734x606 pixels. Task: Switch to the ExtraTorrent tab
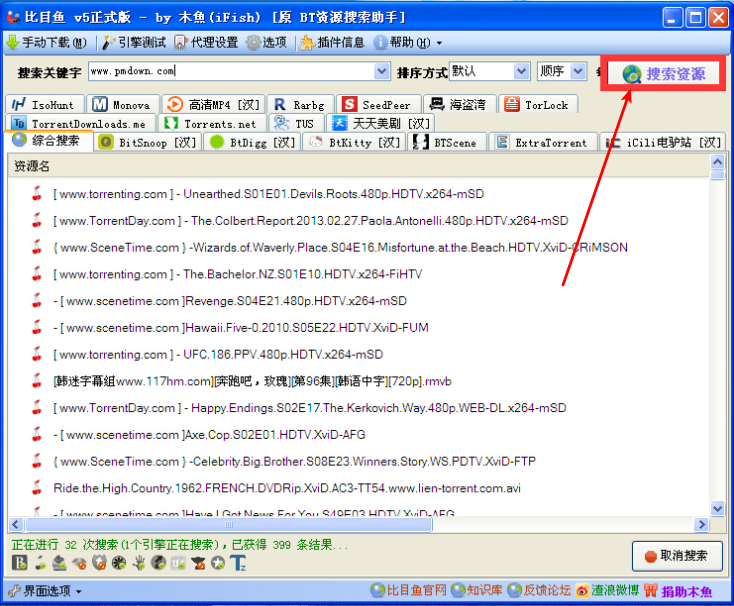pyautogui.click(x=543, y=142)
